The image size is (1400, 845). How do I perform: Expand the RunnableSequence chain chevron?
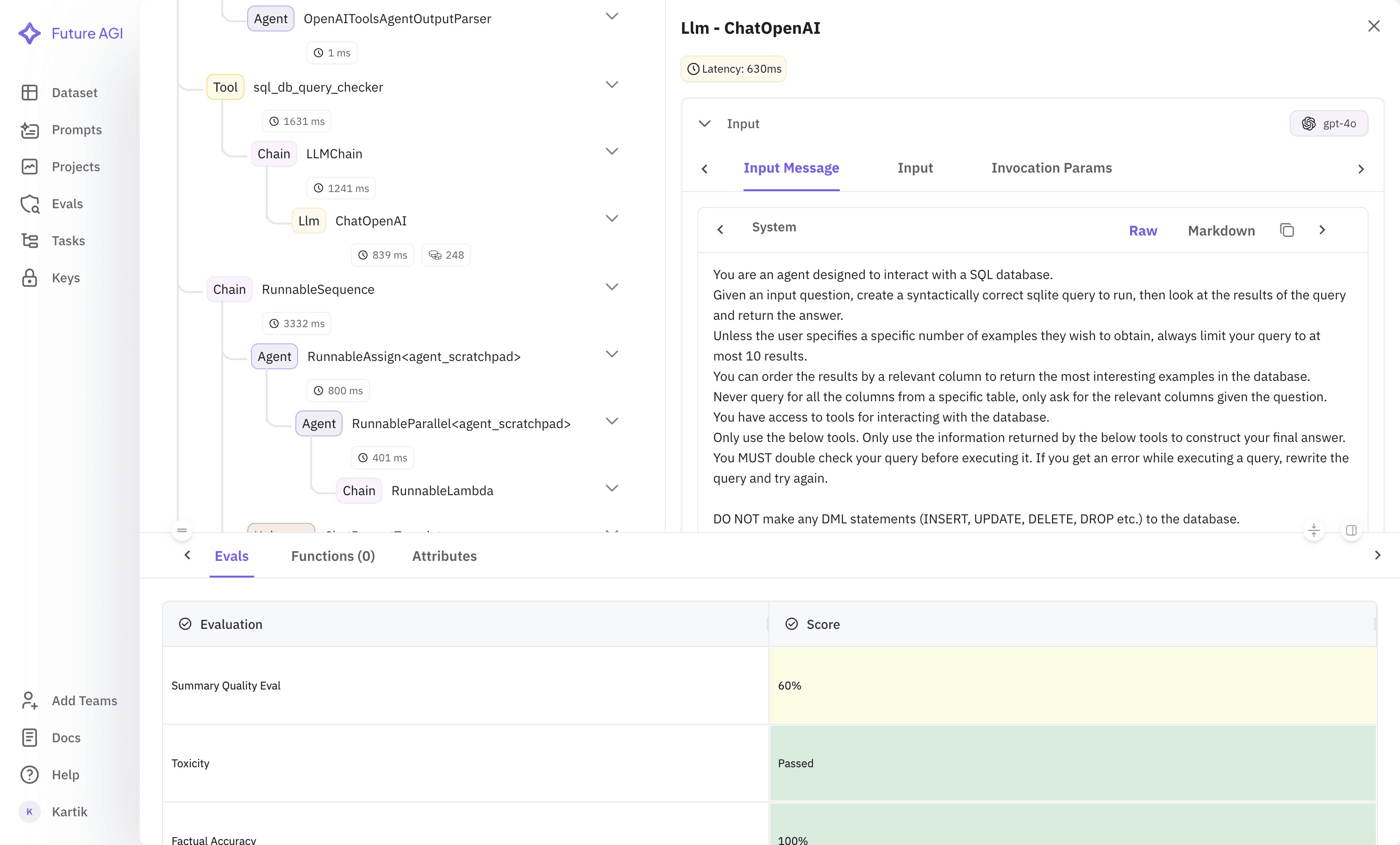coord(612,287)
